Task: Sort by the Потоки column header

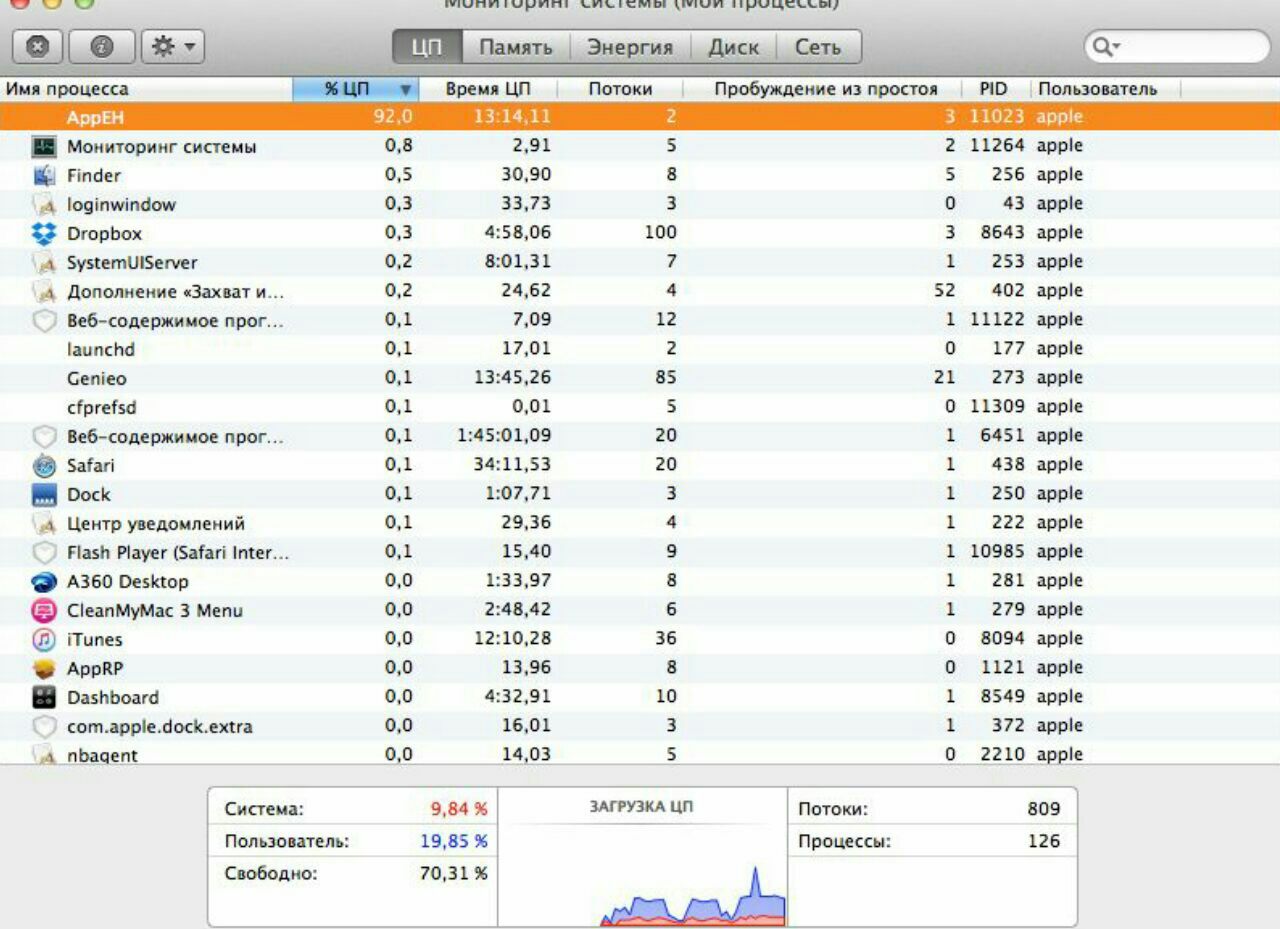Action: [620, 89]
